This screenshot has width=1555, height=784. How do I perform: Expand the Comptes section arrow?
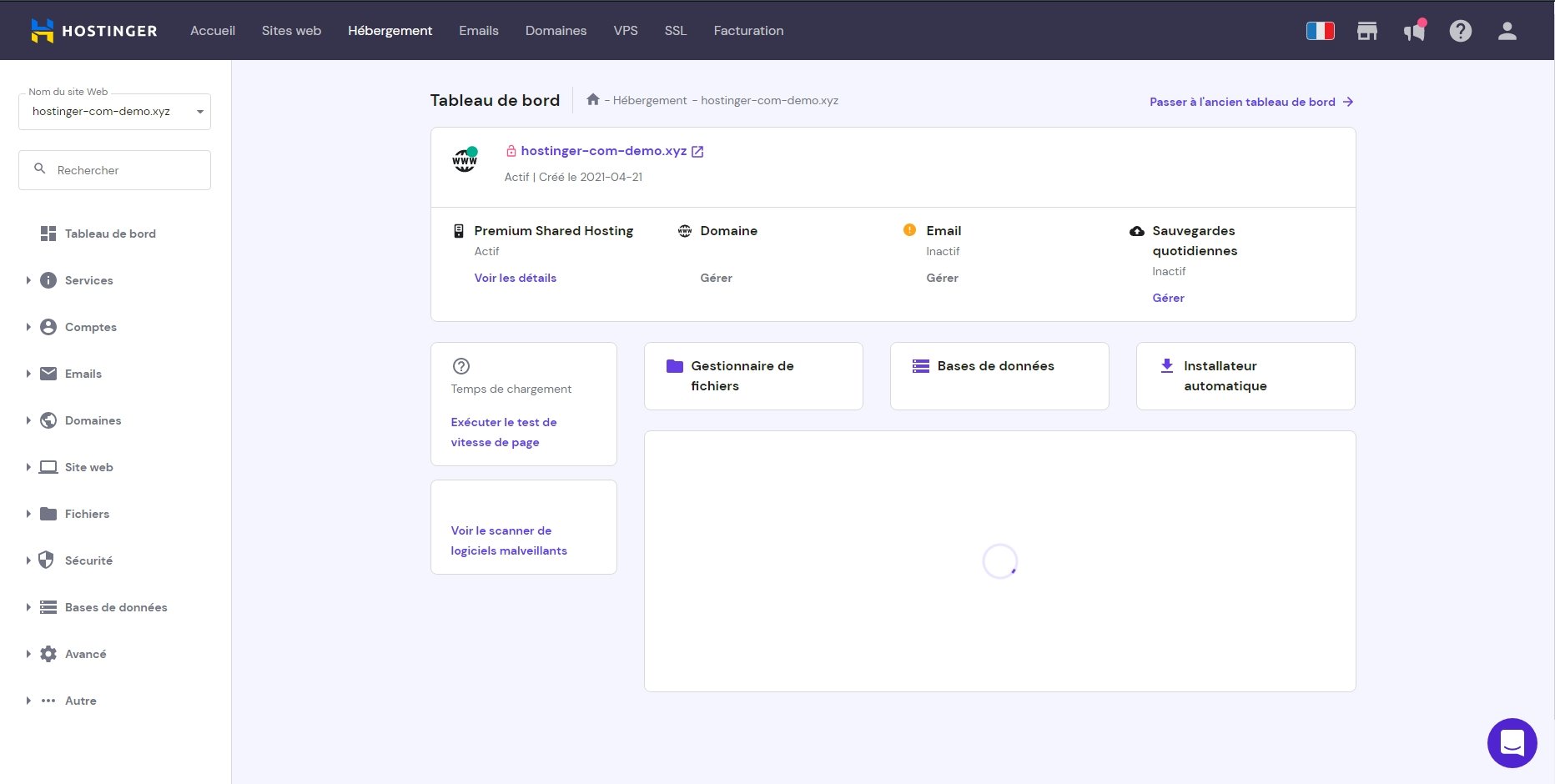pos(28,327)
